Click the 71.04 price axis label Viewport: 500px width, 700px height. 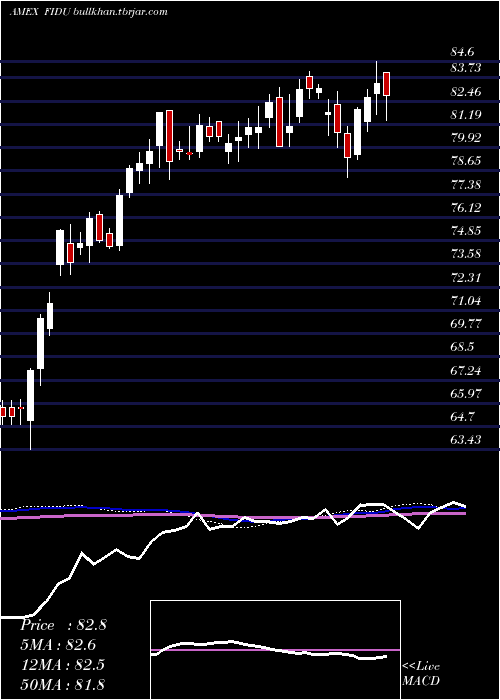[x=466, y=301]
